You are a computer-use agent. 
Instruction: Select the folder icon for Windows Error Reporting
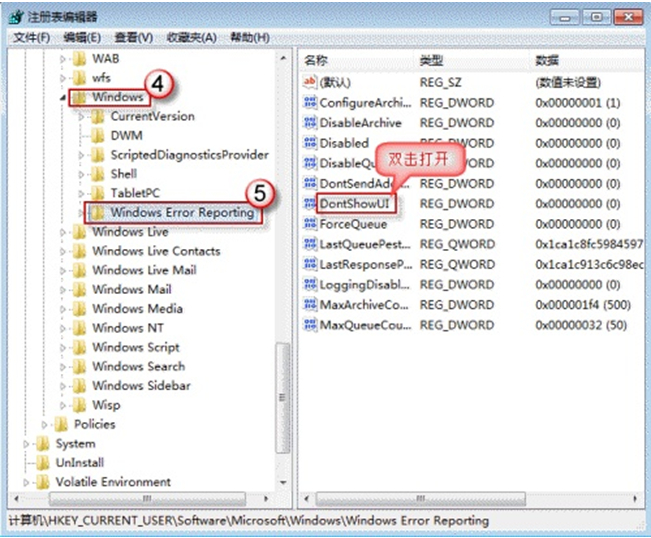click(98, 213)
